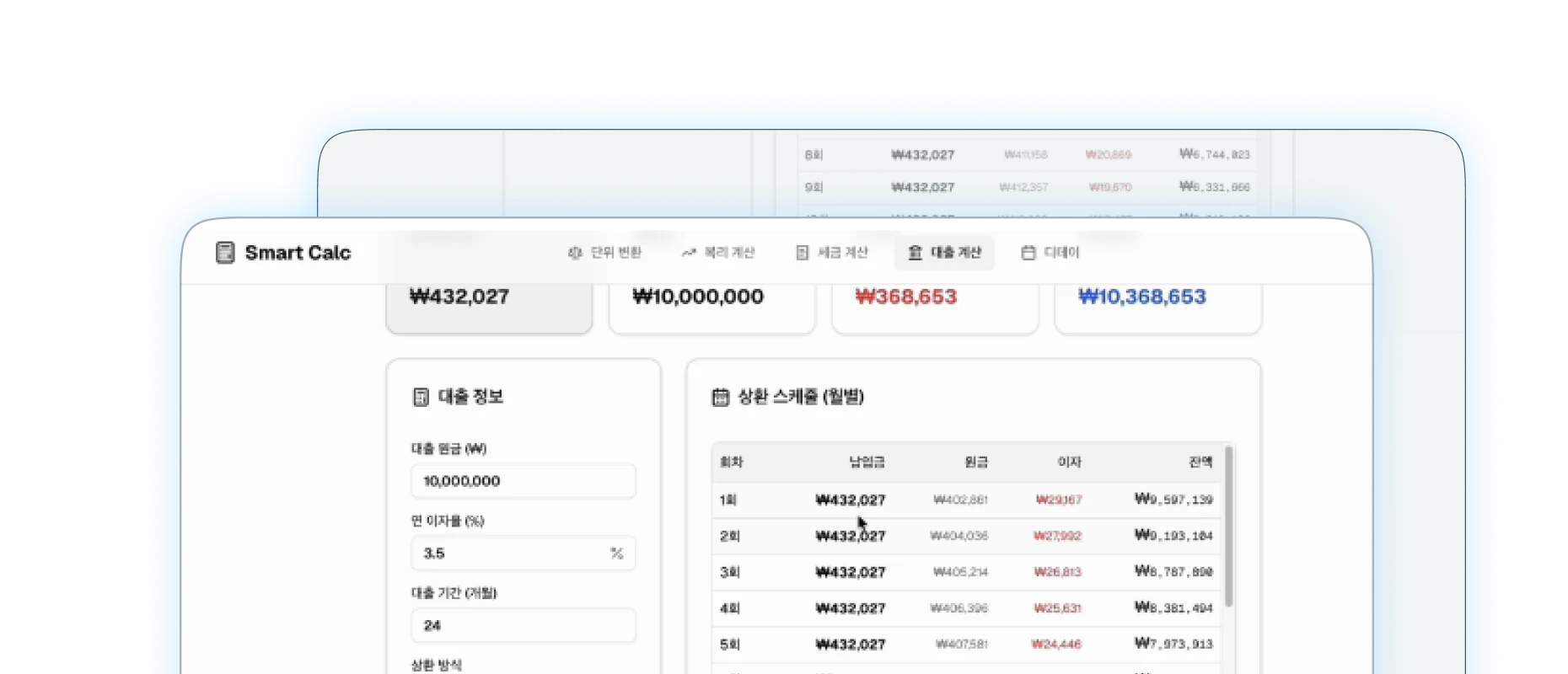1568x674 pixels.
Task: Click the bank icon beside 대출 계산
Action: (915, 253)
